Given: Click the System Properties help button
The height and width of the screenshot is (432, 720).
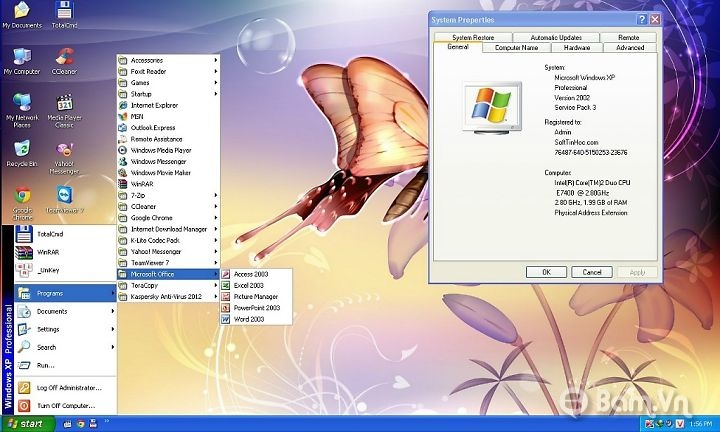Looking at the screenshot, I should (x=641, y=19).
